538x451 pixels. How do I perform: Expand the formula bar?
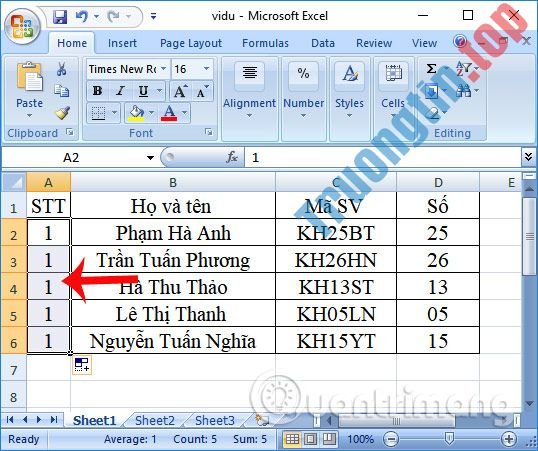[x=529, y=157]
